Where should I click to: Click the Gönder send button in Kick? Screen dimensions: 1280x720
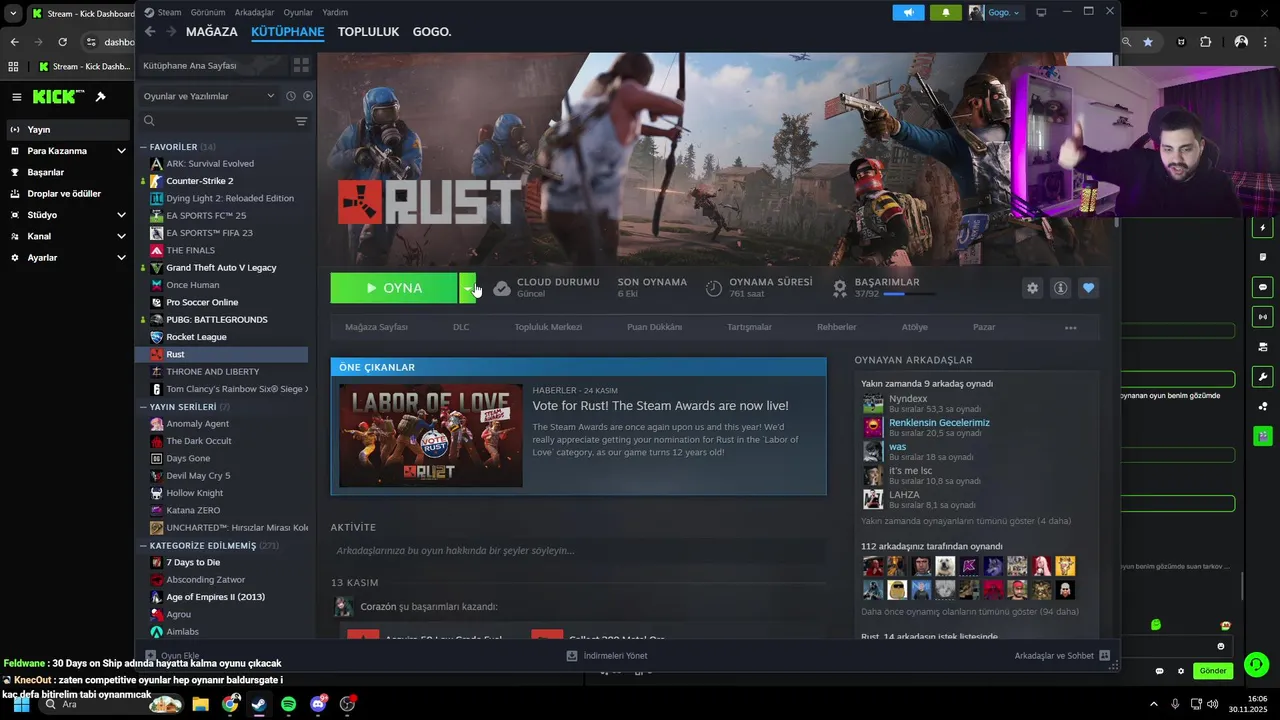click(x=1213, y=671)
